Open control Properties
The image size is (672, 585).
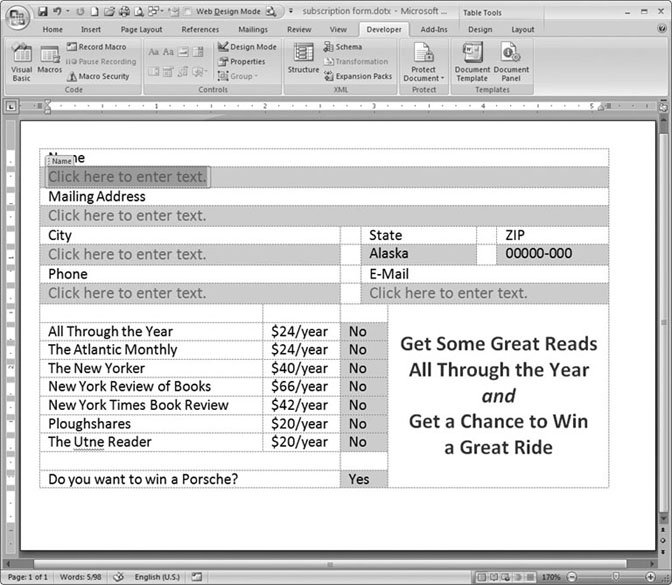[242, 62]
